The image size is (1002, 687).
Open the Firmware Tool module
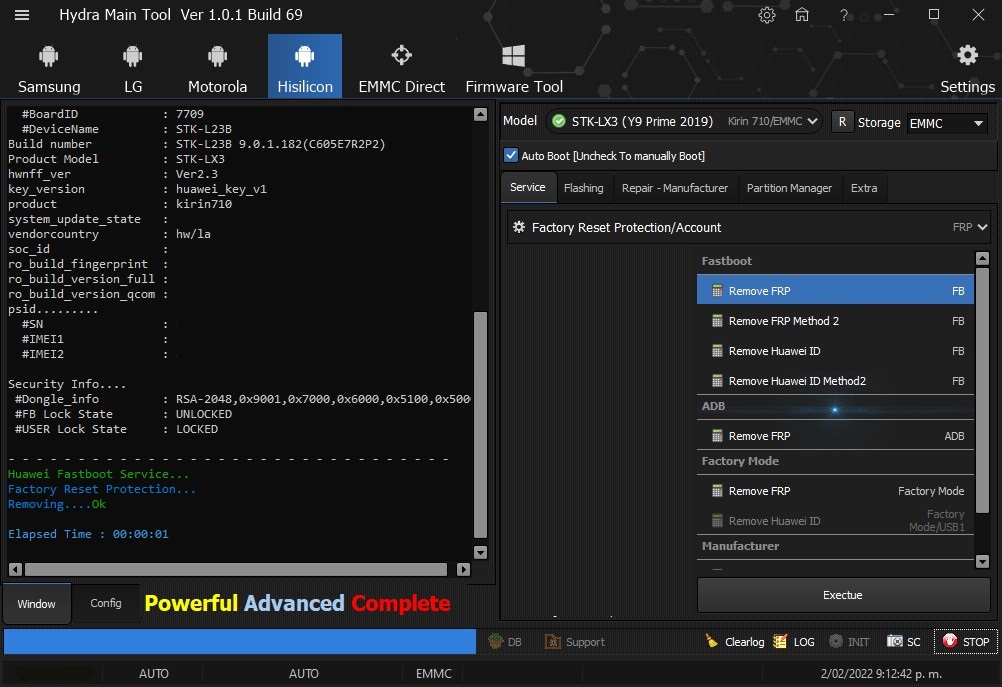[514, 67]
